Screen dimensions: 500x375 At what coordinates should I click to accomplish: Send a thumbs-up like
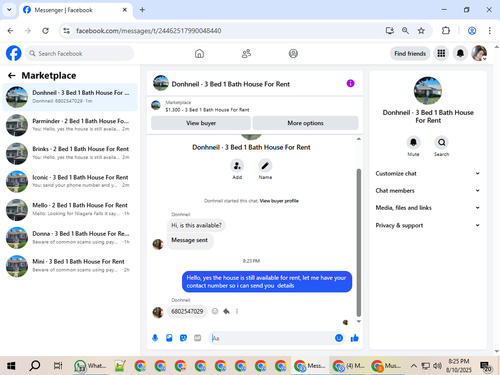tap(354, 338)
